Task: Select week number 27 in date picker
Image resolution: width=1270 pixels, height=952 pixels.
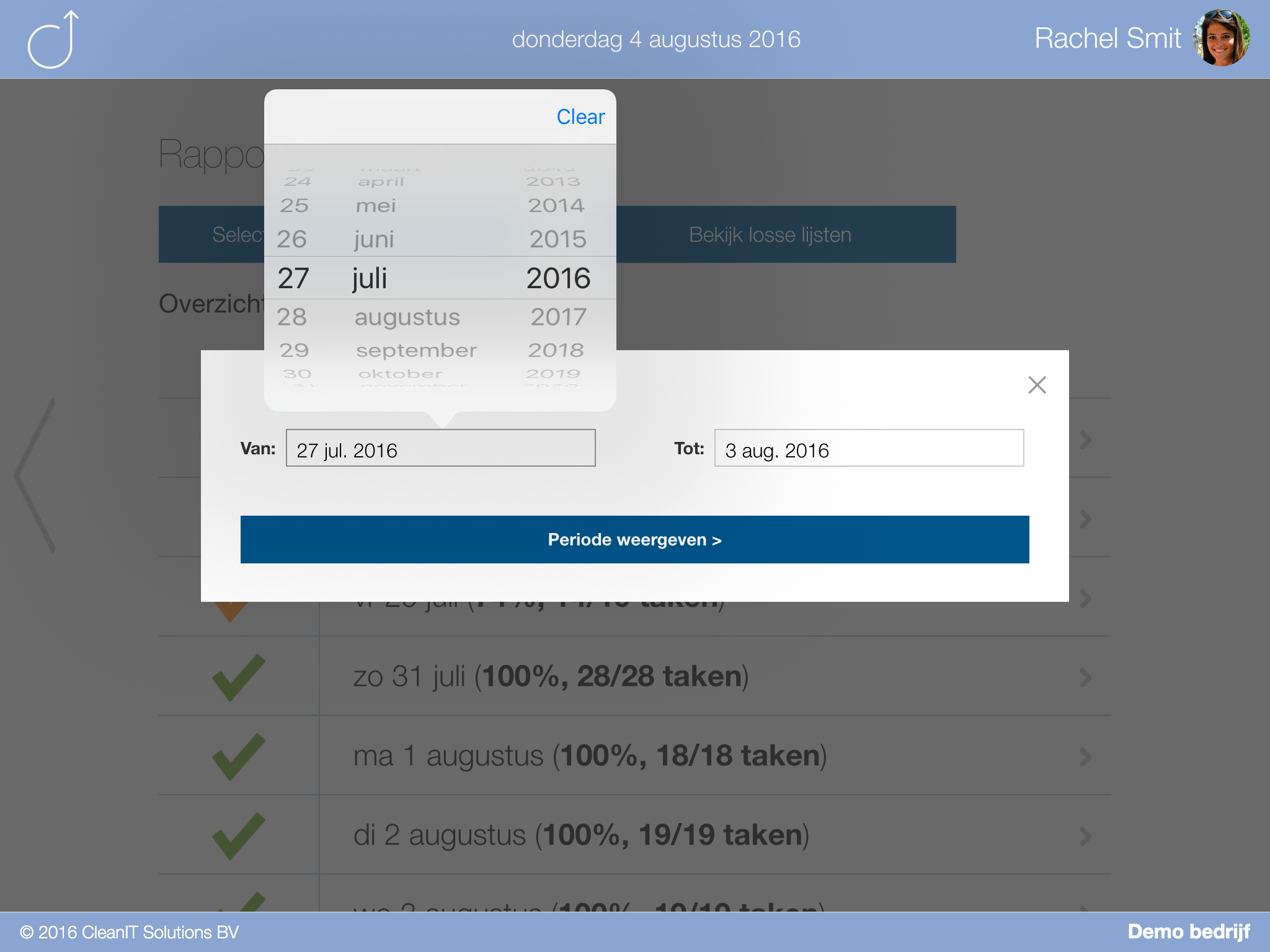Action: [297, 277]
